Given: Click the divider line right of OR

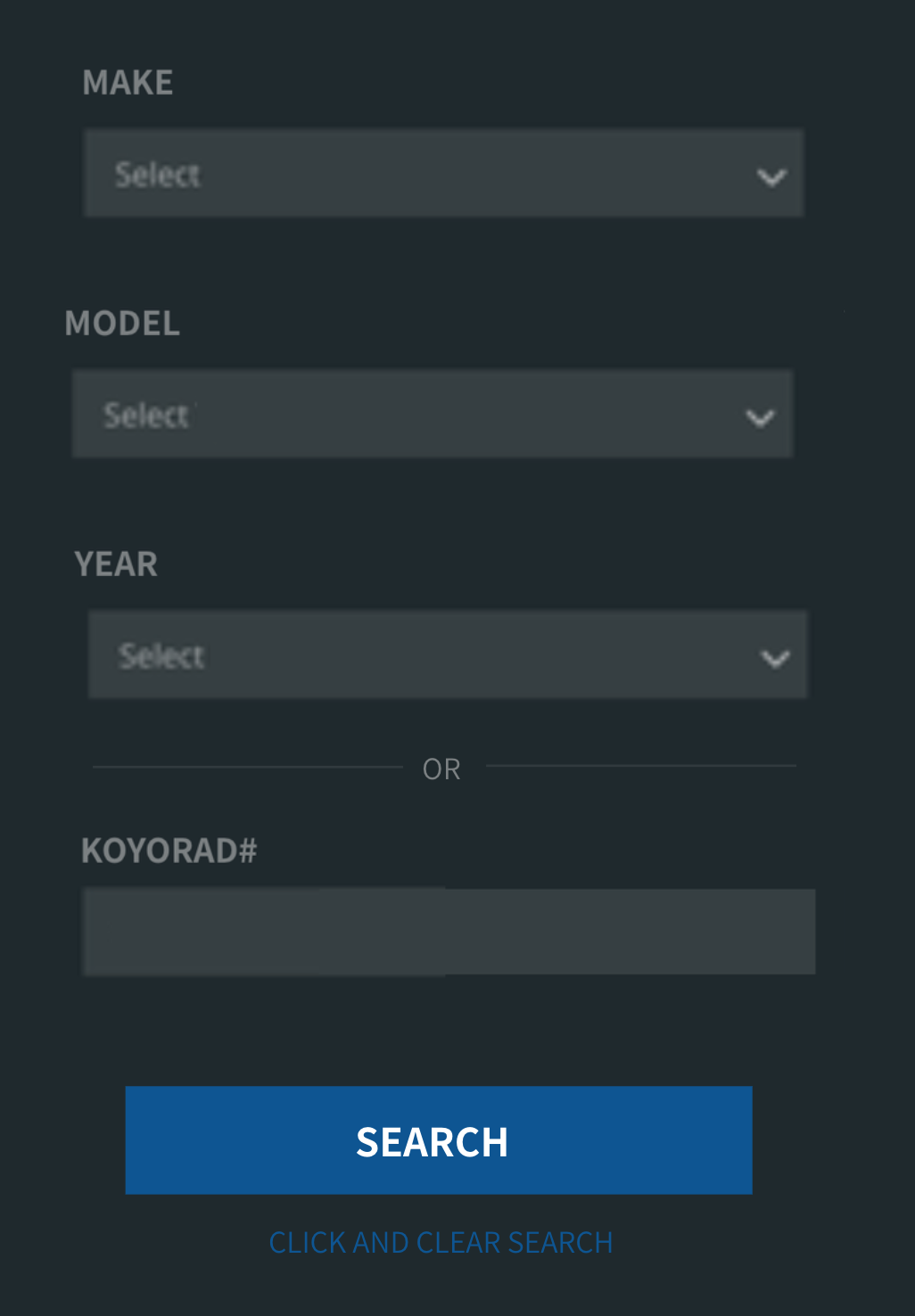Looking at the screenshot, I should pos(641,765).
